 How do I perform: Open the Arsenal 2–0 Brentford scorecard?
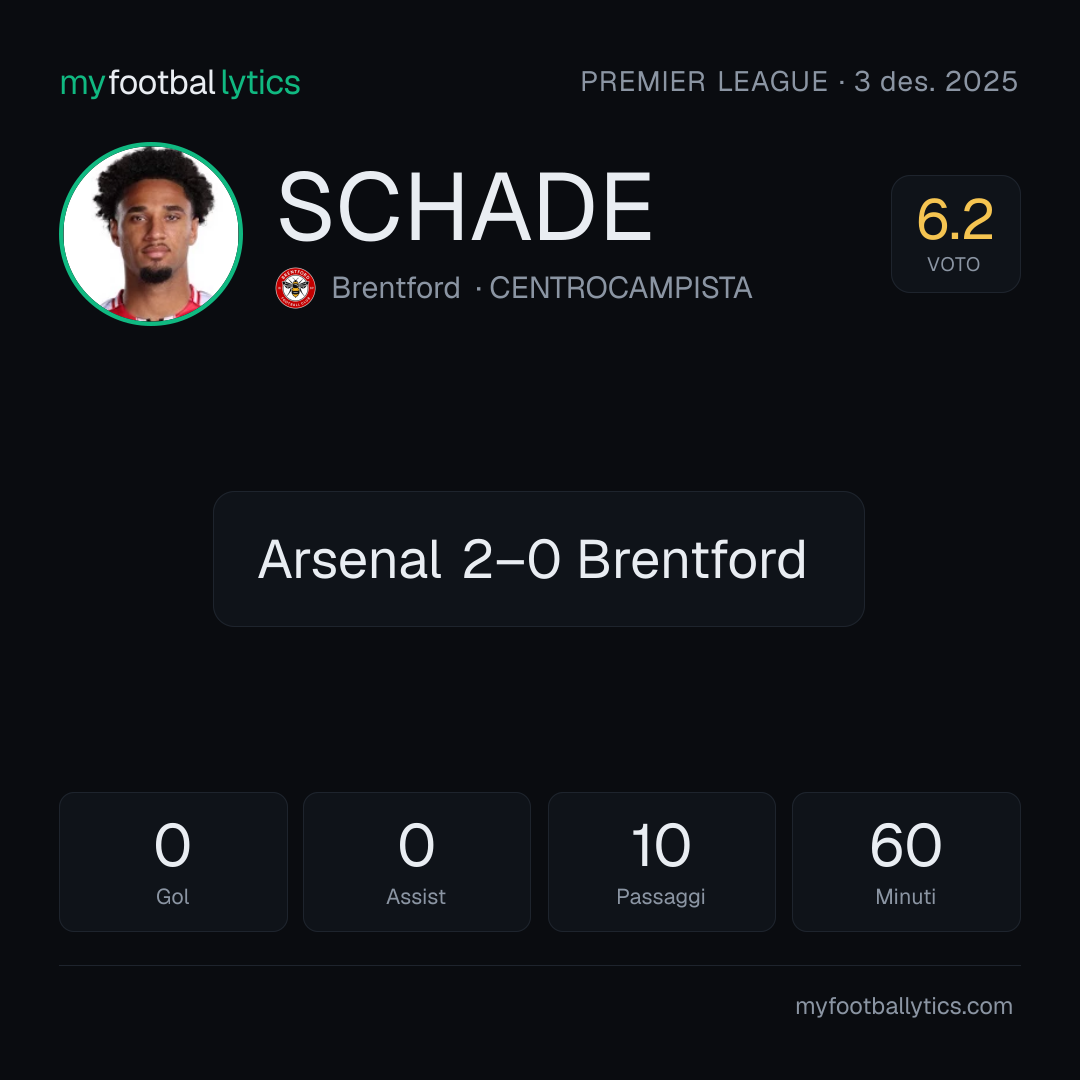coord(539,559)
